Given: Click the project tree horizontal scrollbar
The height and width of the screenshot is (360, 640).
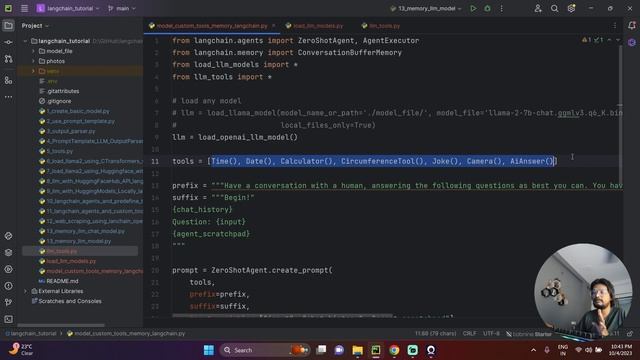Looking at the screenshot, I should (61, 325).
